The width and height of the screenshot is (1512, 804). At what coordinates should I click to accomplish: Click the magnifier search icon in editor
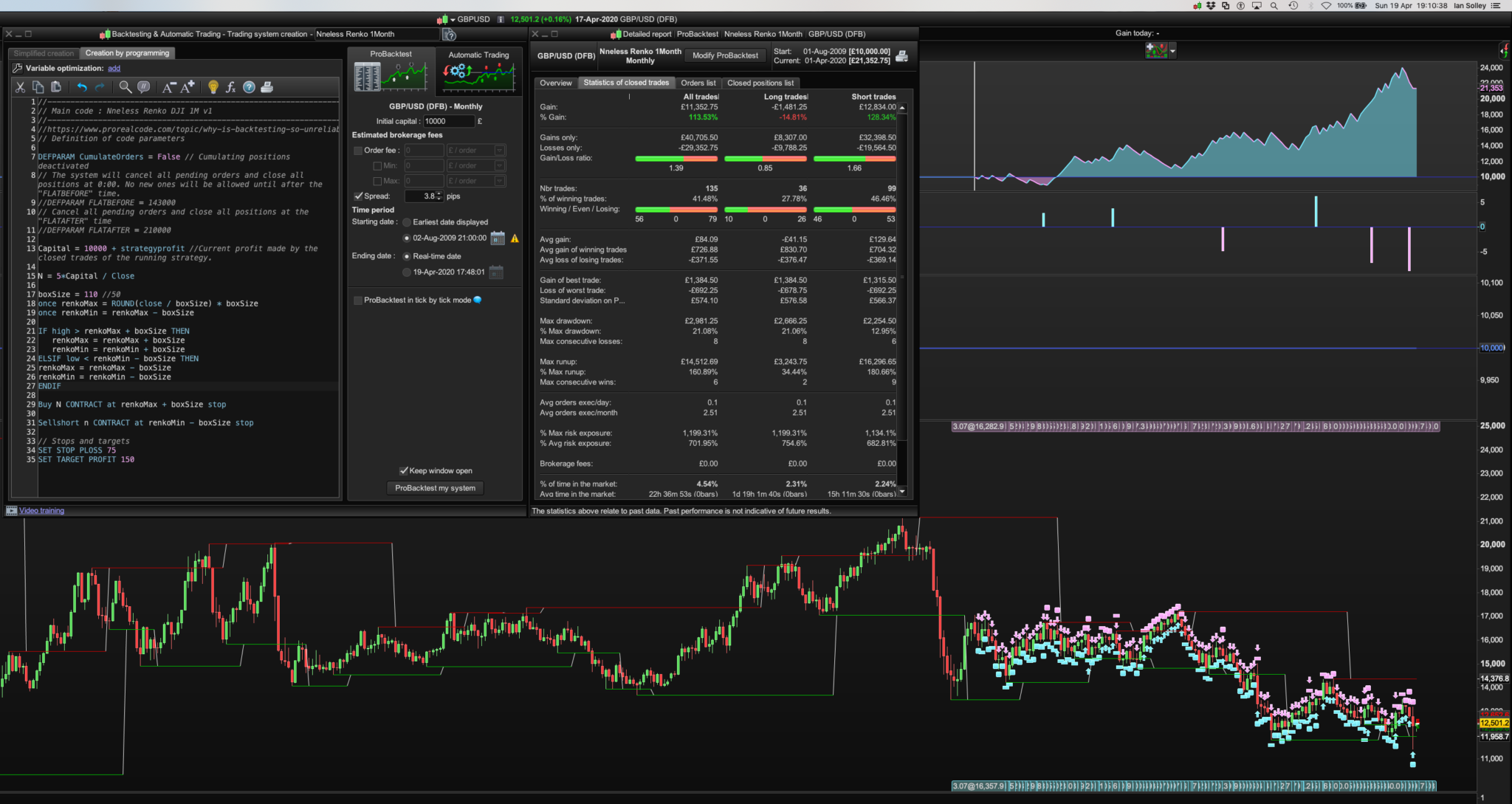(125, 87)
